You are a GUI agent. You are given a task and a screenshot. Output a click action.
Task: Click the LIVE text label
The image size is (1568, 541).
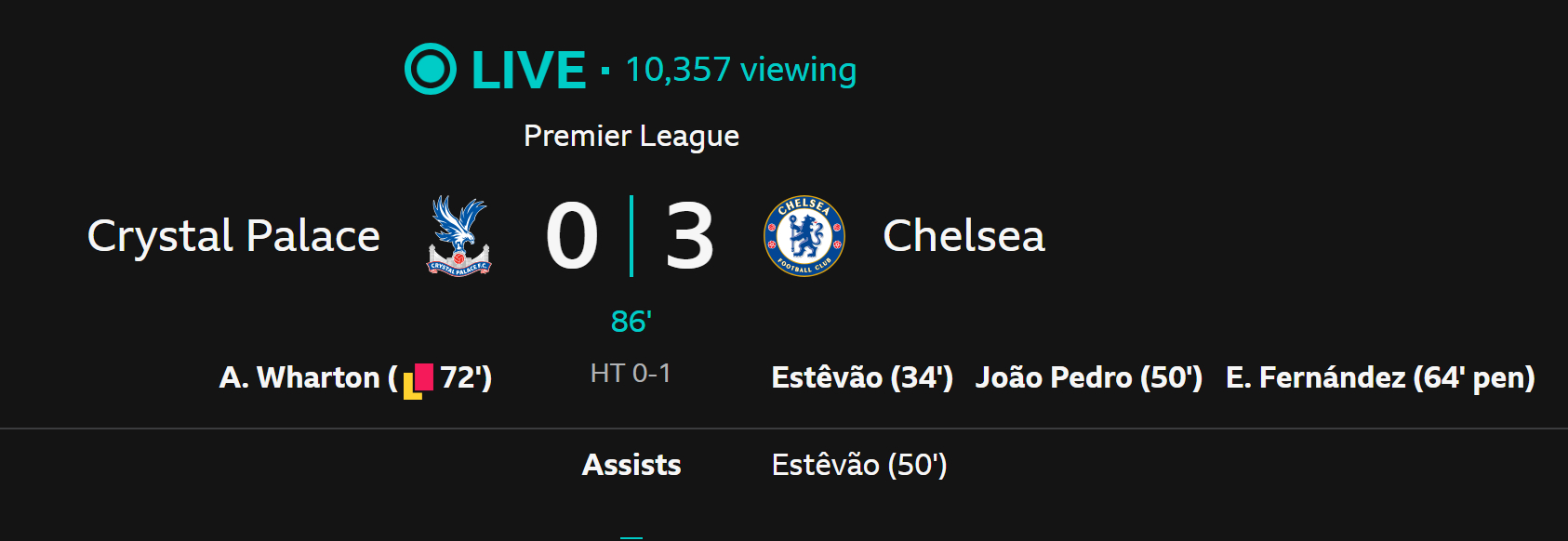pos(528,70)
